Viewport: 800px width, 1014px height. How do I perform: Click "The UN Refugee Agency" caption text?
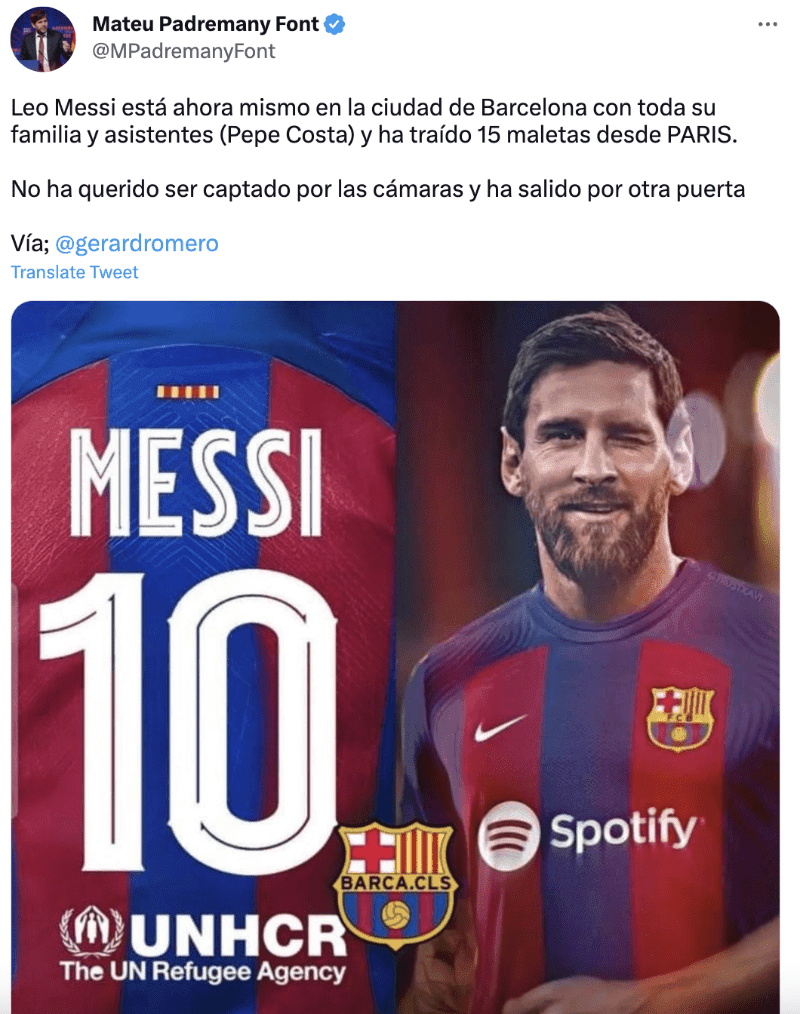click(202, 970)
